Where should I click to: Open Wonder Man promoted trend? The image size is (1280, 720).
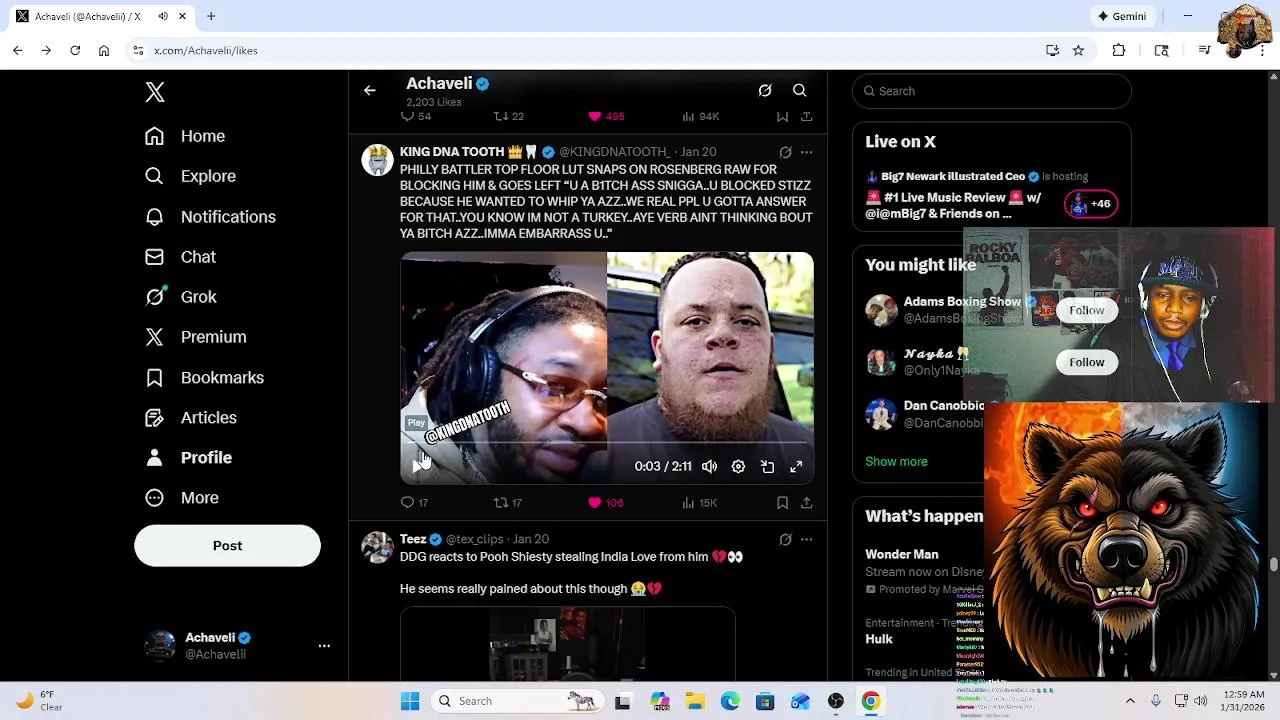[x=902, y=554]
